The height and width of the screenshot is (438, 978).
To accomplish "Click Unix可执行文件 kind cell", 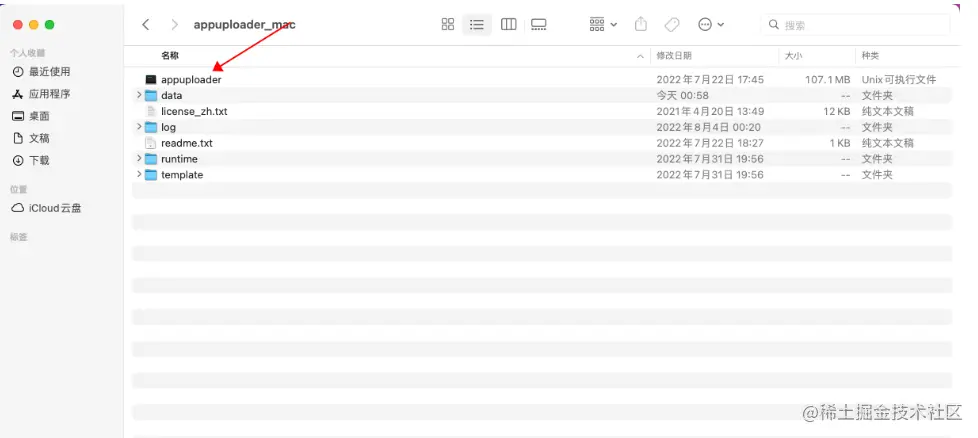I will [899, 80].
